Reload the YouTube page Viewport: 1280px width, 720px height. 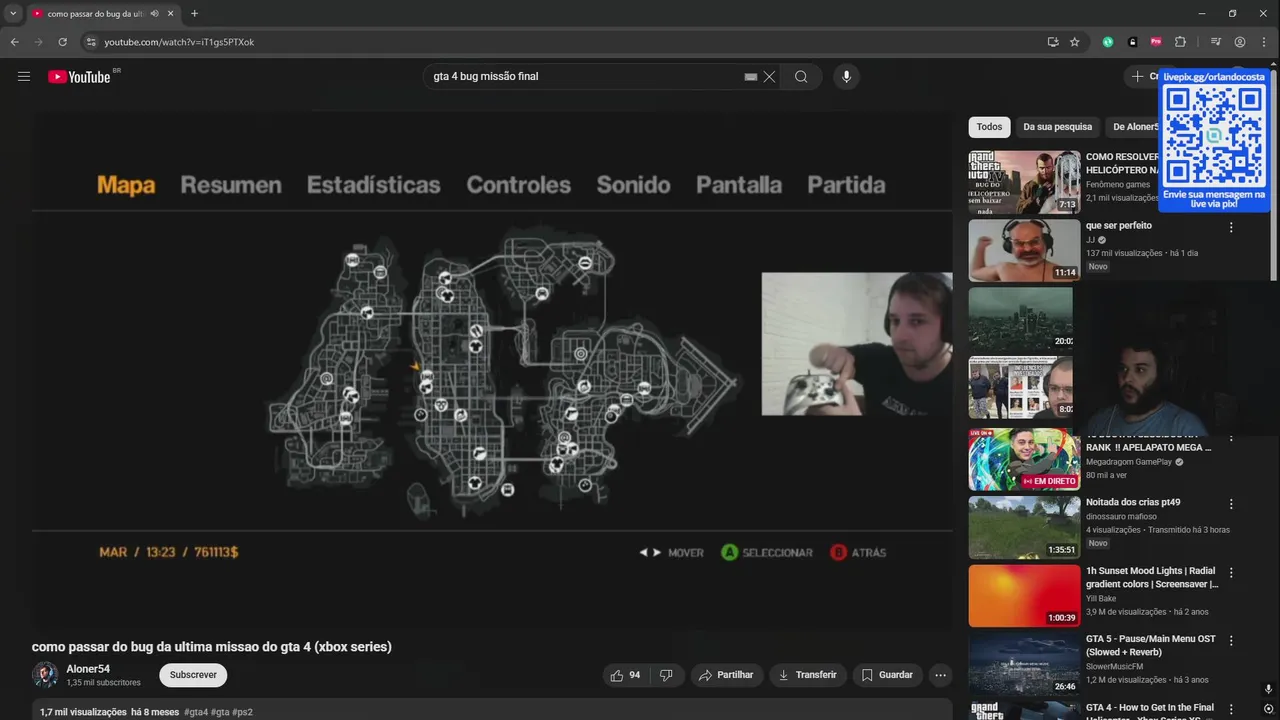click(x=62, y=42)
